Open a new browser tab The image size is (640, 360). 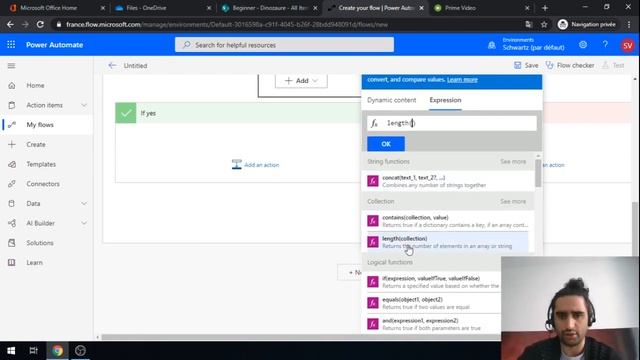544,8
